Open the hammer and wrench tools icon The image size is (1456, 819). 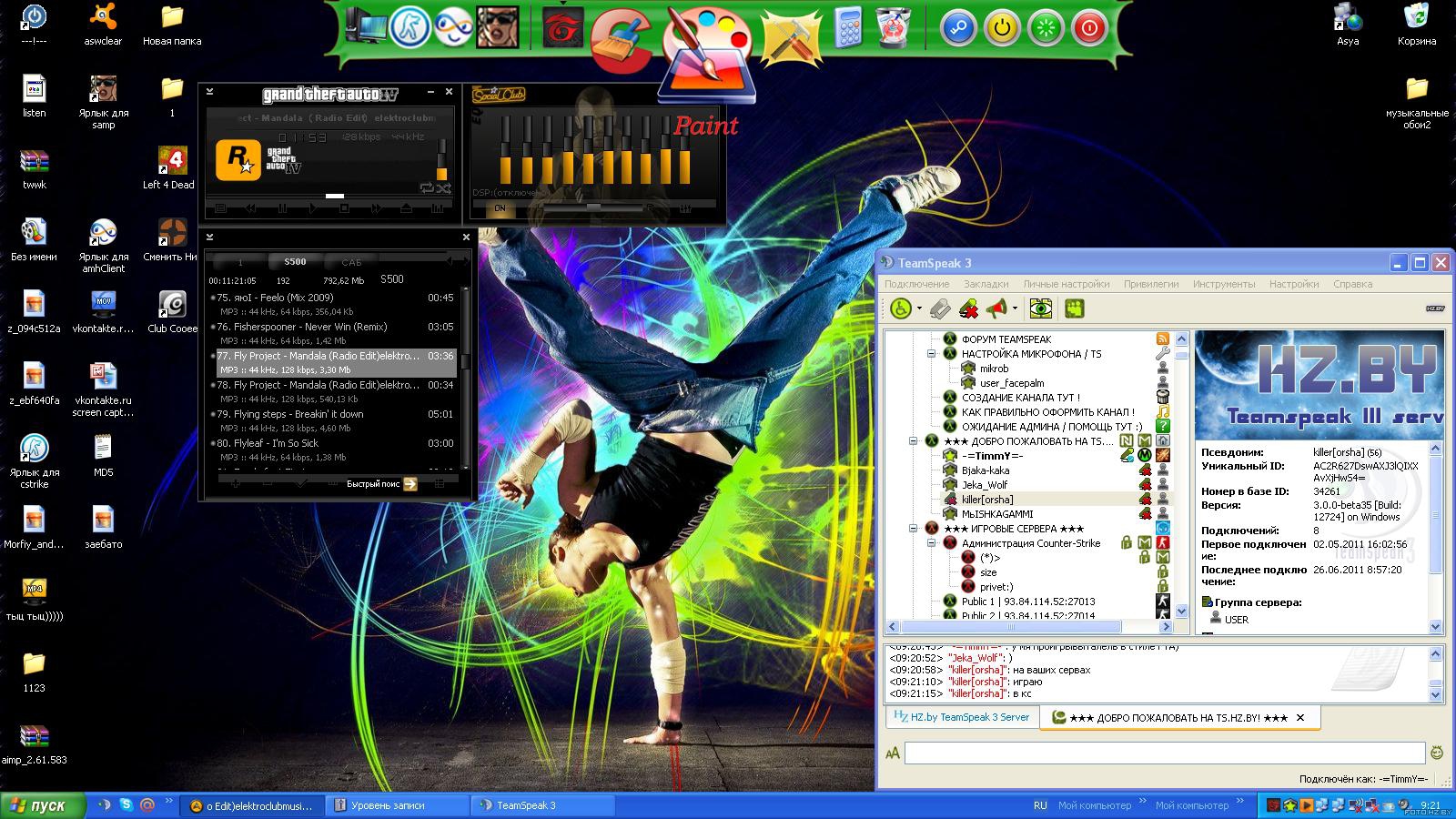click(792, 38)
